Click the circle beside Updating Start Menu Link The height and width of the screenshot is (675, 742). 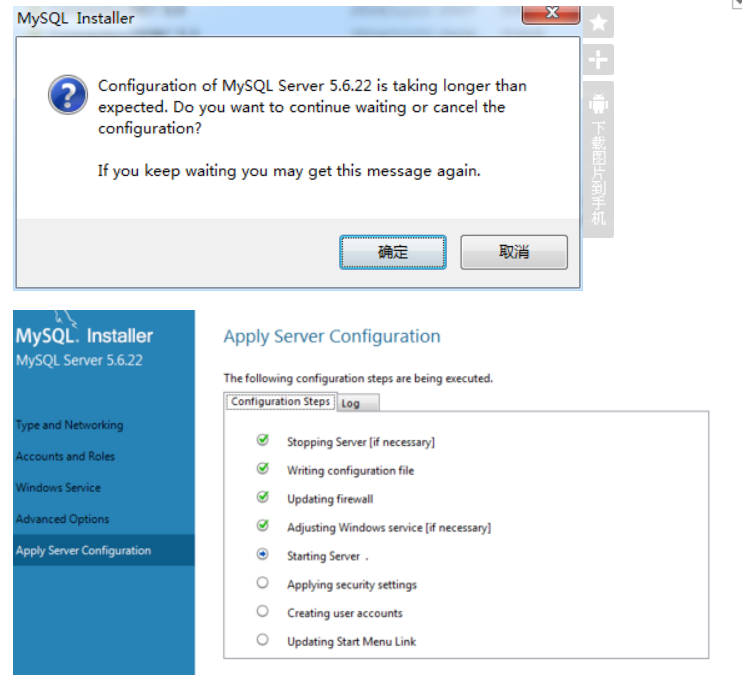coord(263,640)
